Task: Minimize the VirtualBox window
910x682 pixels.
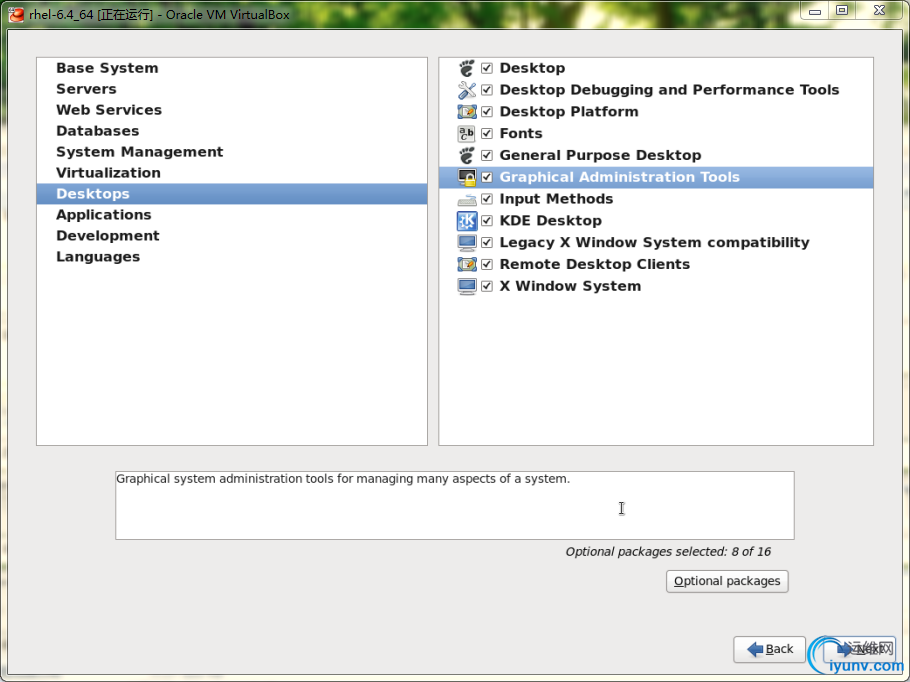Action: 815,11
